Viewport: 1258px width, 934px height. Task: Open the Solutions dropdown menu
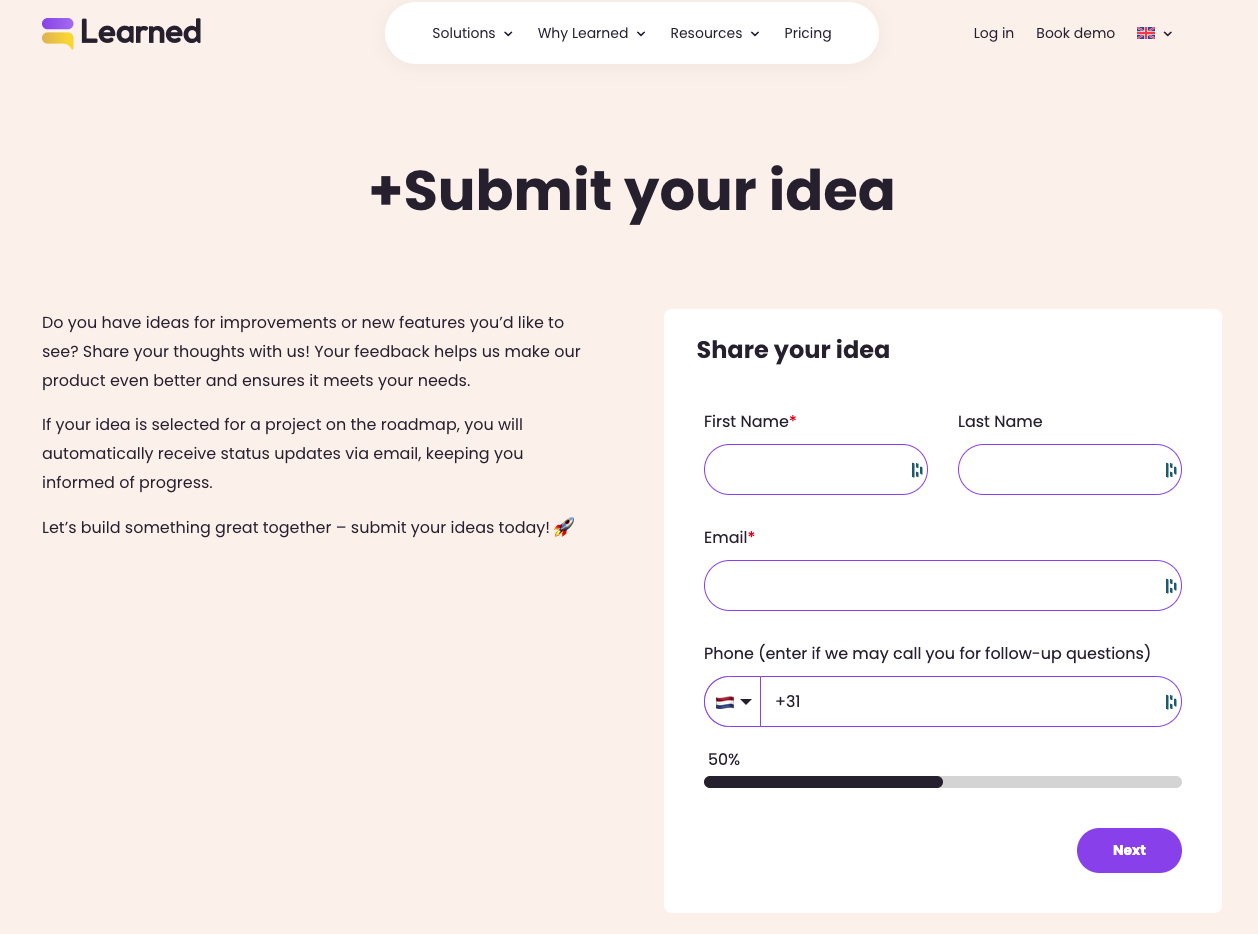(x=472, y=33)
